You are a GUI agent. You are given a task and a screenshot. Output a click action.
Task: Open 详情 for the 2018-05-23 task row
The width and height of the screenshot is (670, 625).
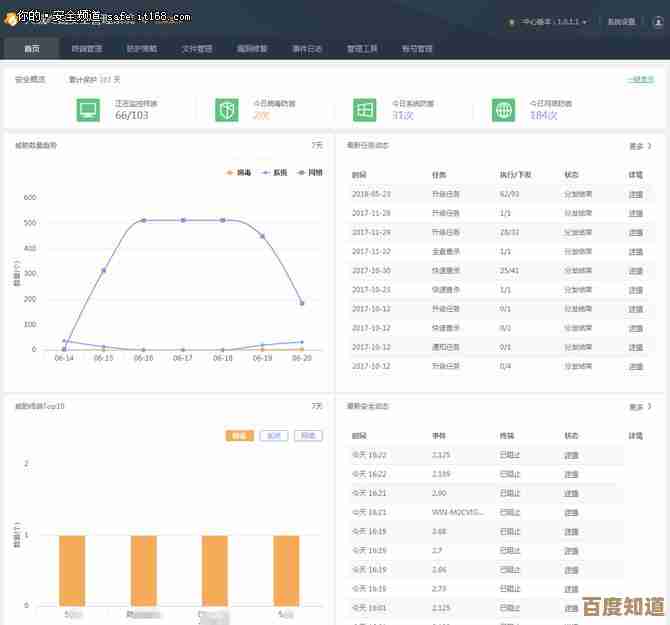coord(635,194)
